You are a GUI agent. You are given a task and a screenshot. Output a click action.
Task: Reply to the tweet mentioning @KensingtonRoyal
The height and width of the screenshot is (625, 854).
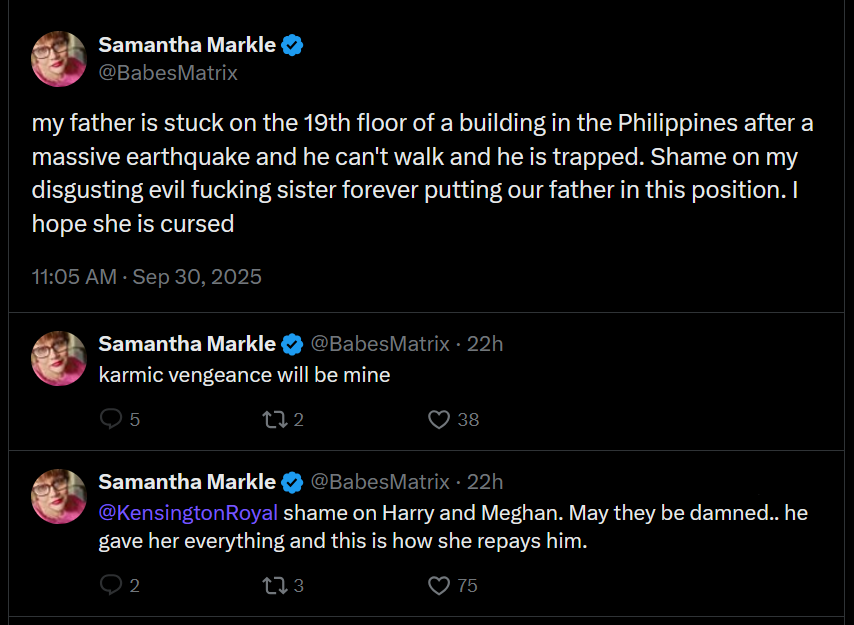click(x=111, y=585)
